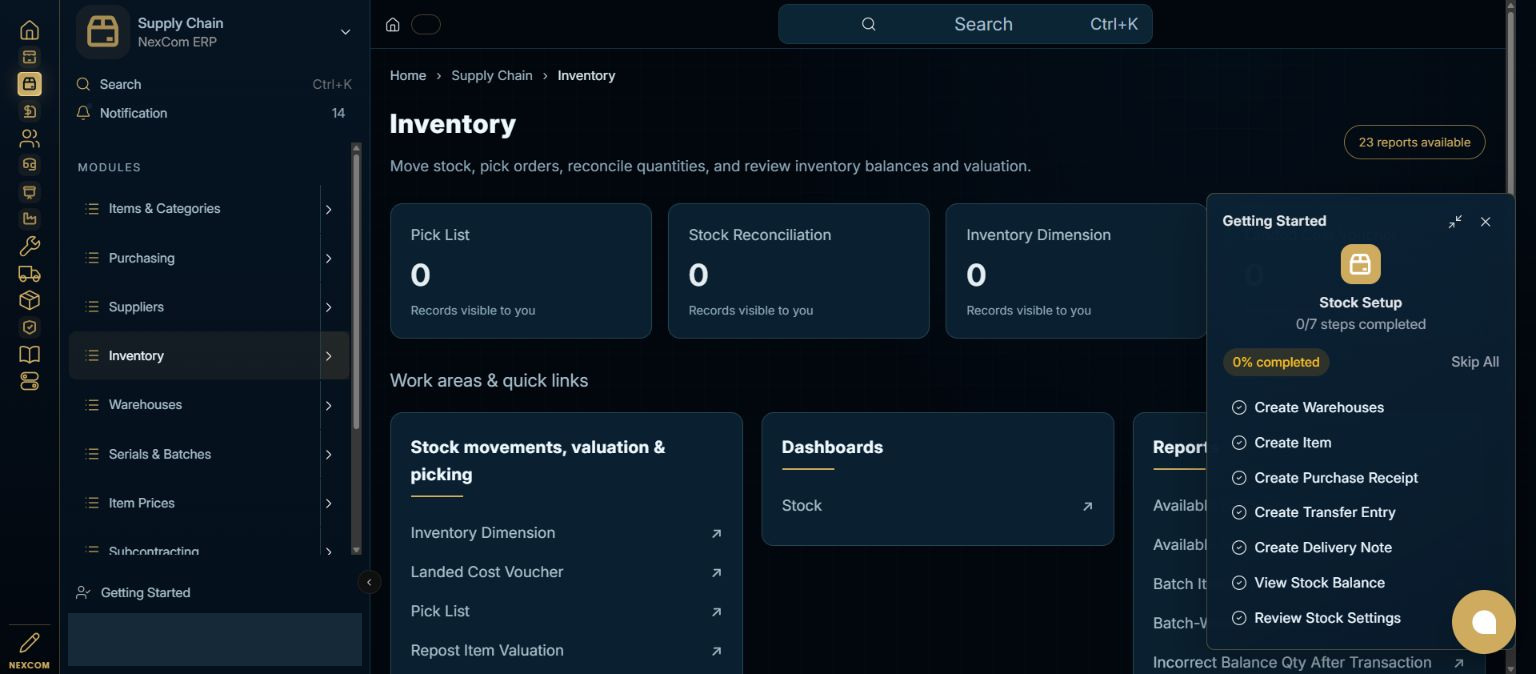Click the Stock Setup box icon
Viewport: 1536px width, 674px height.
[1360, 264]
